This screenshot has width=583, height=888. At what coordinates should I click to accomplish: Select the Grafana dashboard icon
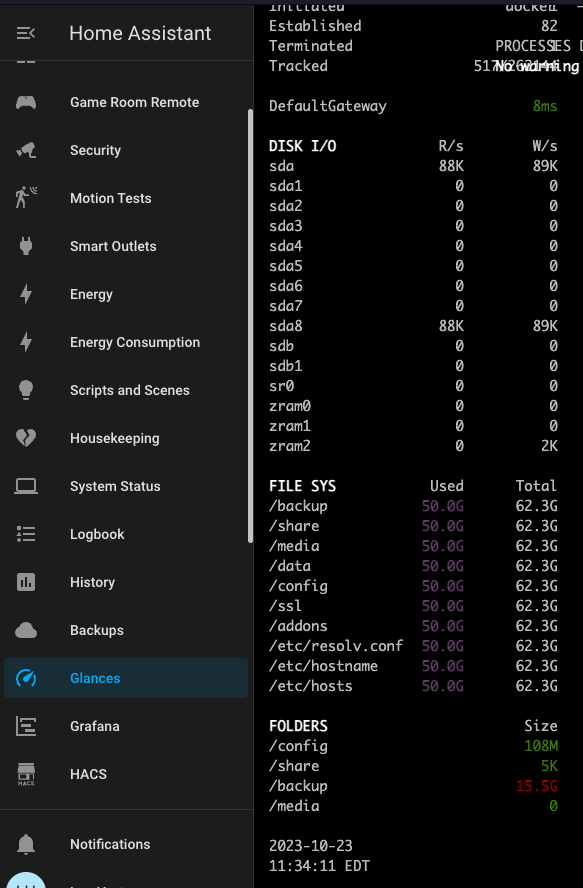pos(25,726)
